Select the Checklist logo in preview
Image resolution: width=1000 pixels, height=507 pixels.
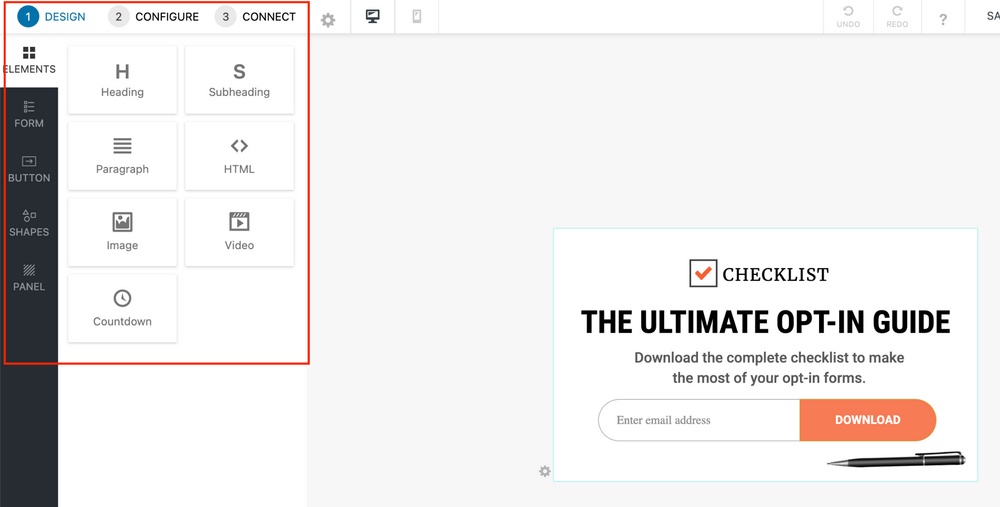(759, 274)
